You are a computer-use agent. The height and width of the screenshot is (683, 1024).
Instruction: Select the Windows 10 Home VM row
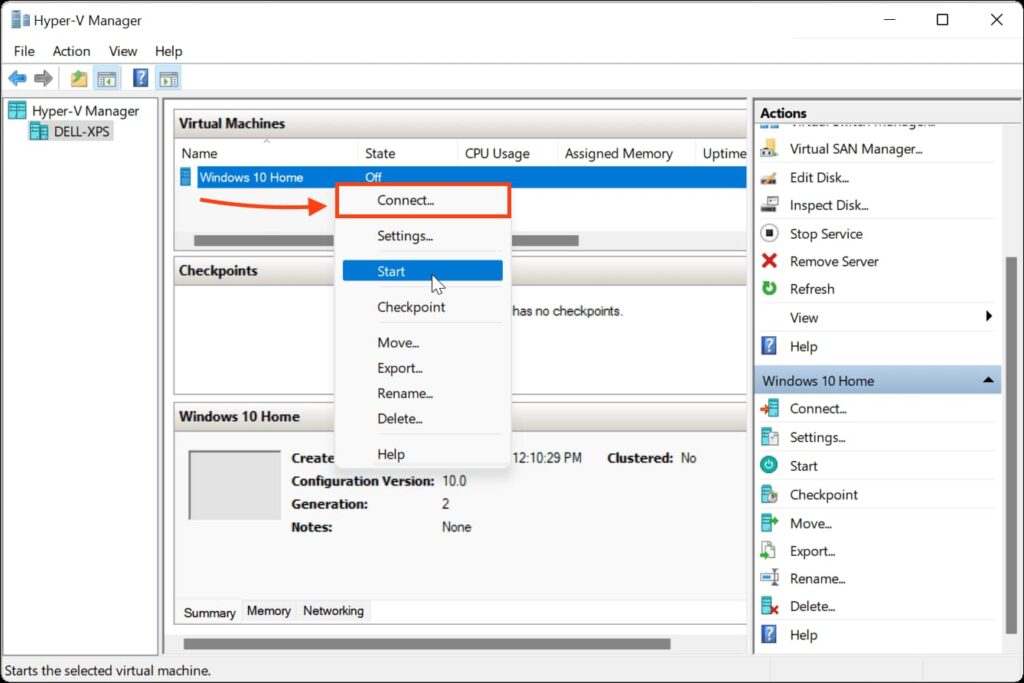(x=462, y=177)
